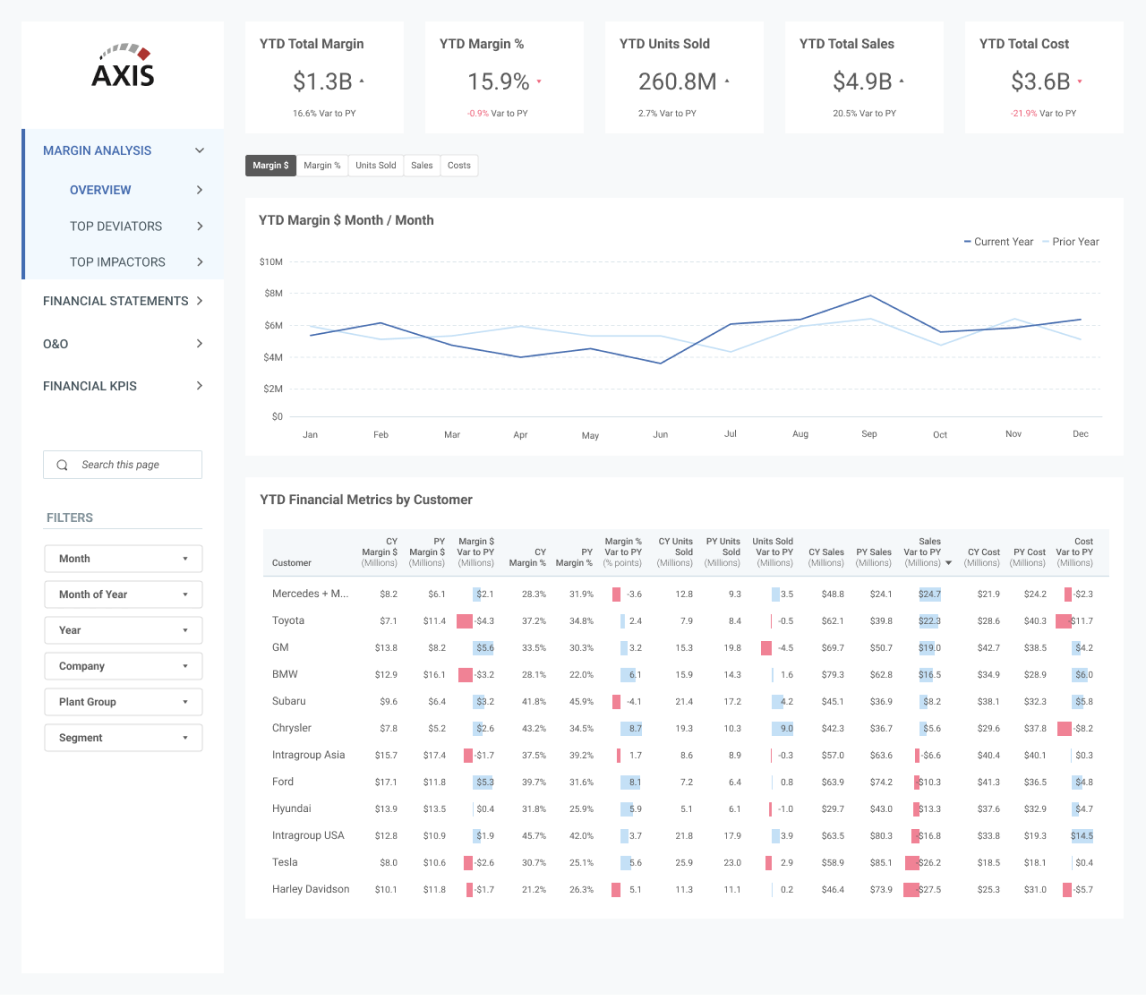Image resolution: width=1146 pixels, height=995 pixels.
Task: Sort by Margin % Var to PY header
Action: tap(623, 552)
